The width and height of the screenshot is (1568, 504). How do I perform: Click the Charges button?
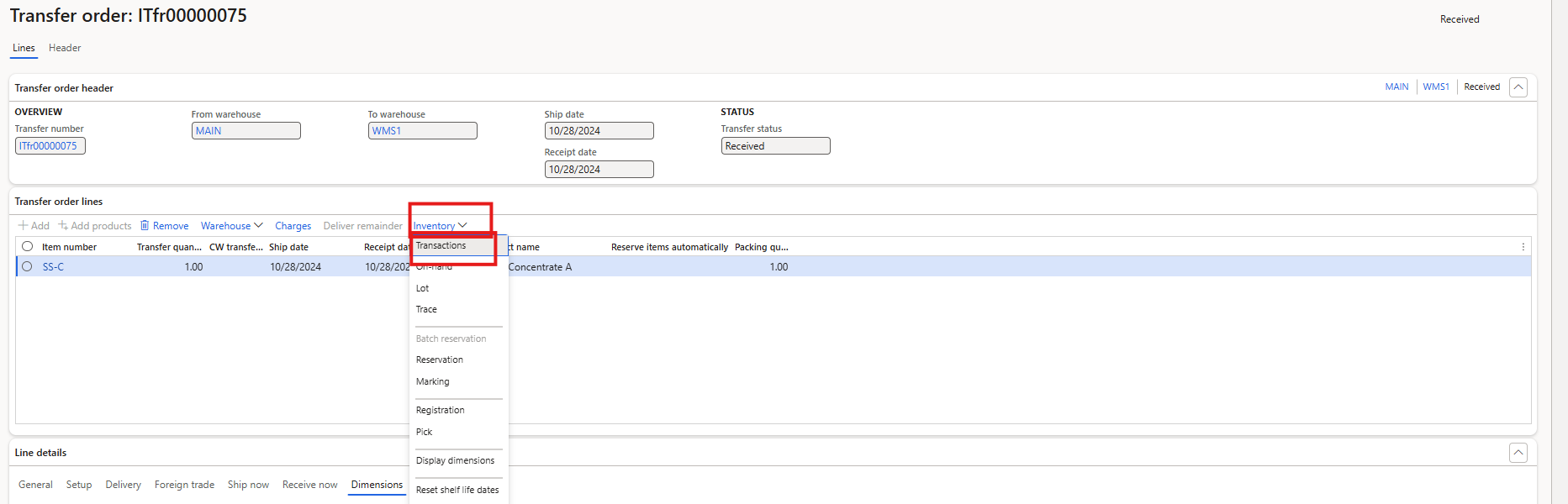pos(293,226)
